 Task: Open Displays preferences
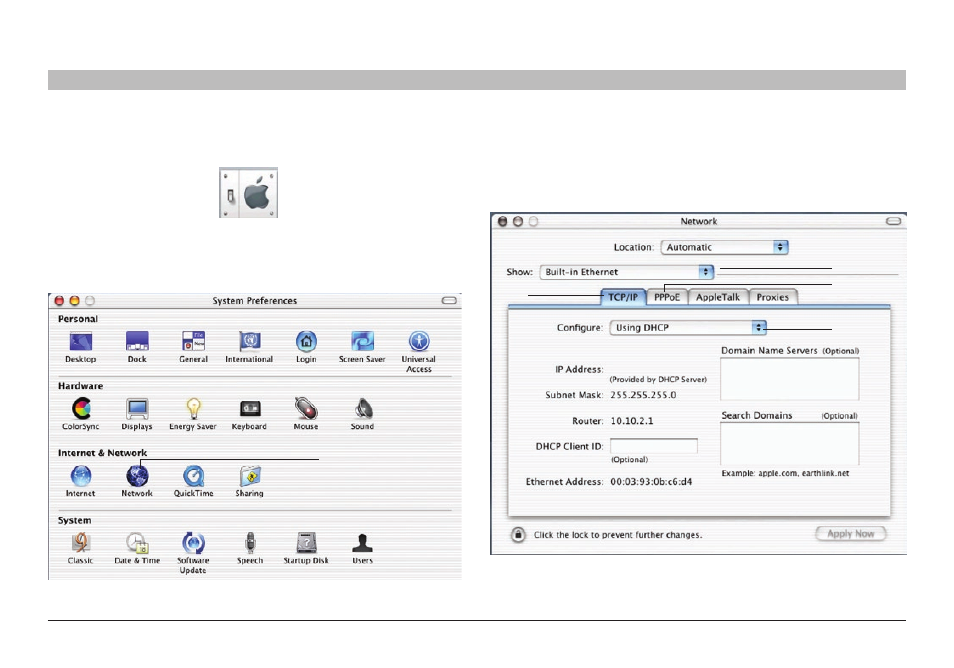pyautogui.click(x=137, y=408)
